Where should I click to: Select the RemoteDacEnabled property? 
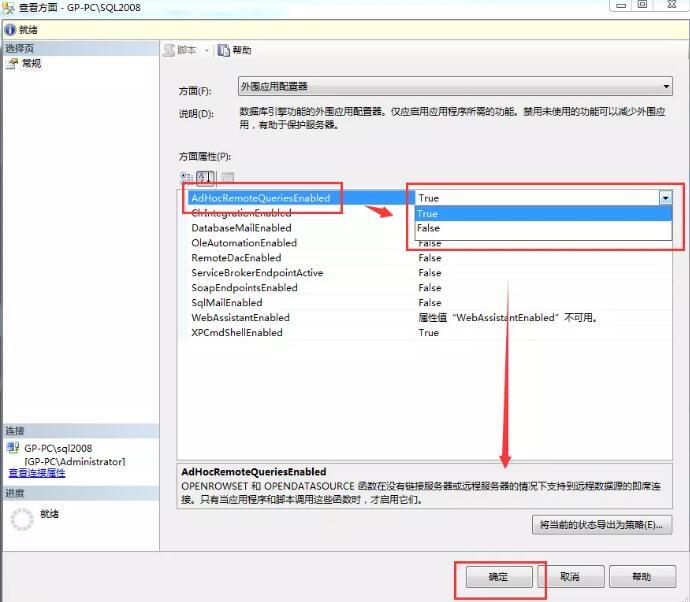[x=236, y=258]
